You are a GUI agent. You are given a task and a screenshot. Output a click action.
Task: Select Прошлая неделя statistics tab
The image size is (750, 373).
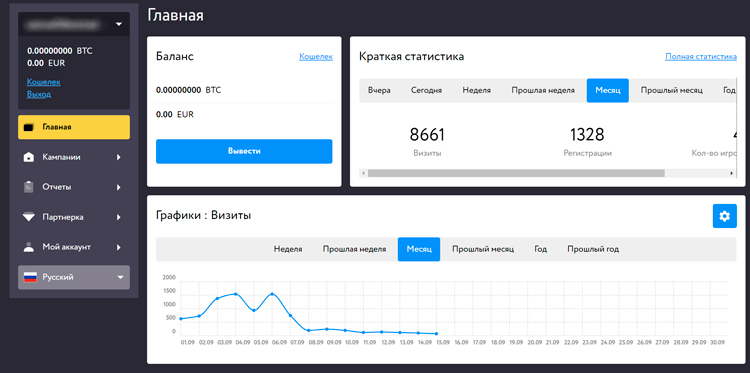[x=543, y=90]
